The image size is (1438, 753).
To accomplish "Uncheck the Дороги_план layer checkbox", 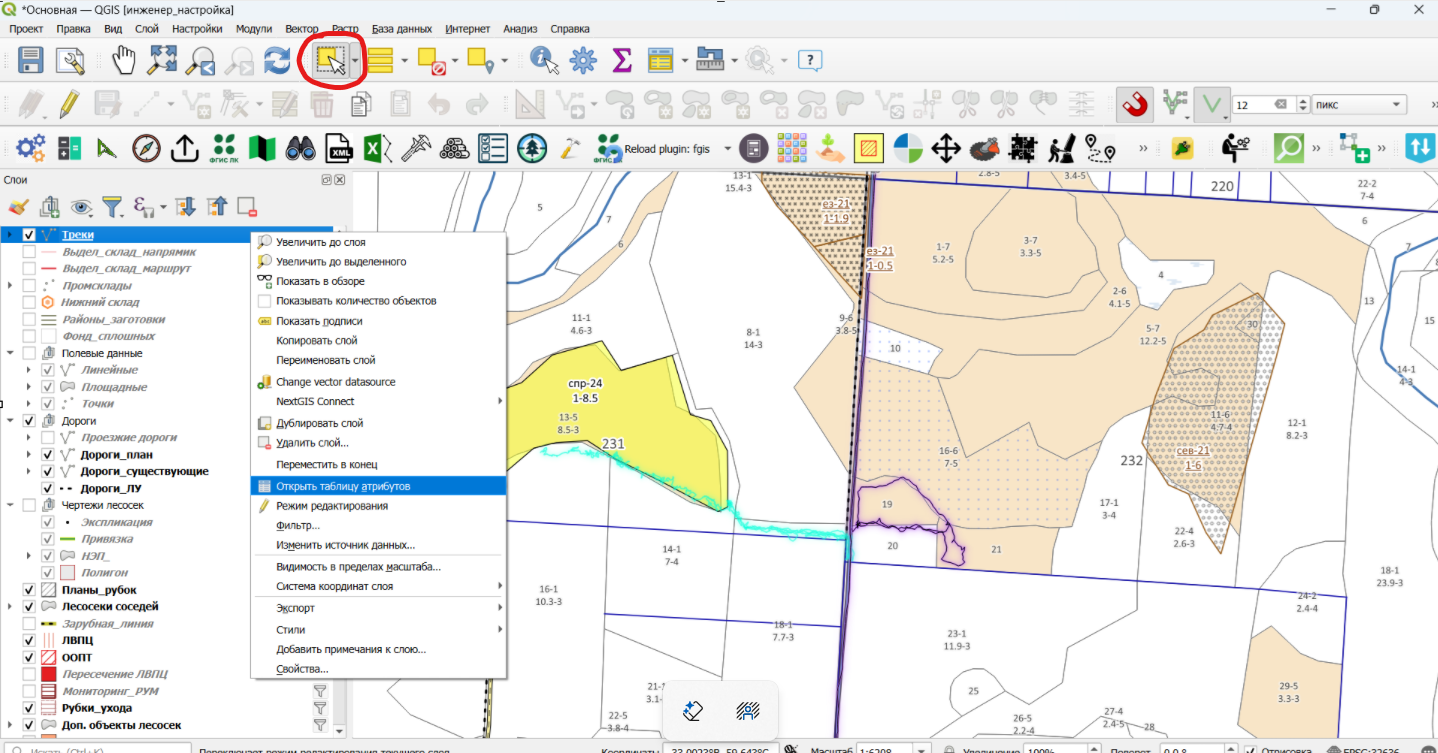I will tap(48, 454).
